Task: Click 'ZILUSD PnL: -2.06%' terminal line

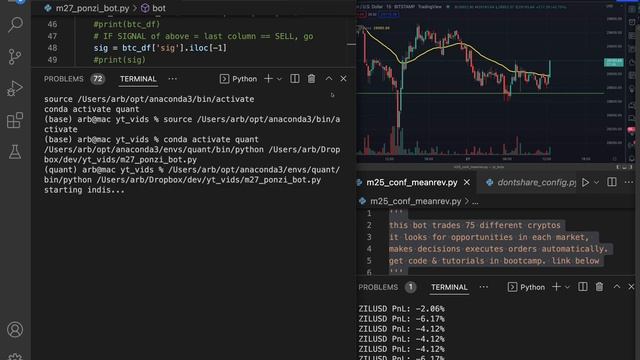Action: tap(402, 309)
